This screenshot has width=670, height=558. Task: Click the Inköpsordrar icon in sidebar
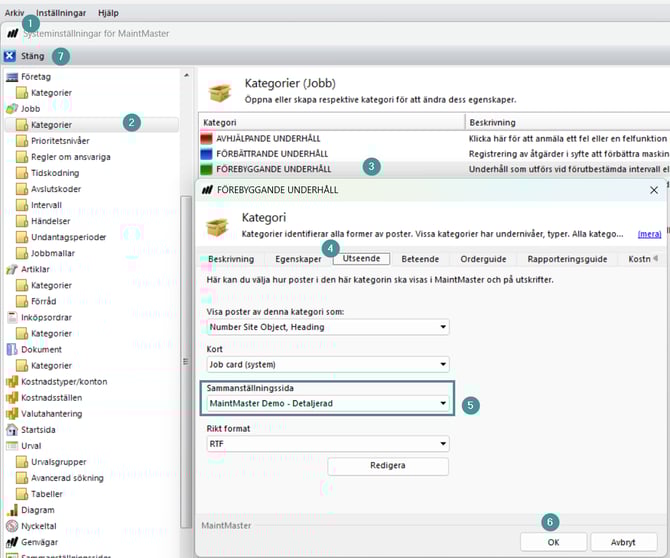point(12,317)
